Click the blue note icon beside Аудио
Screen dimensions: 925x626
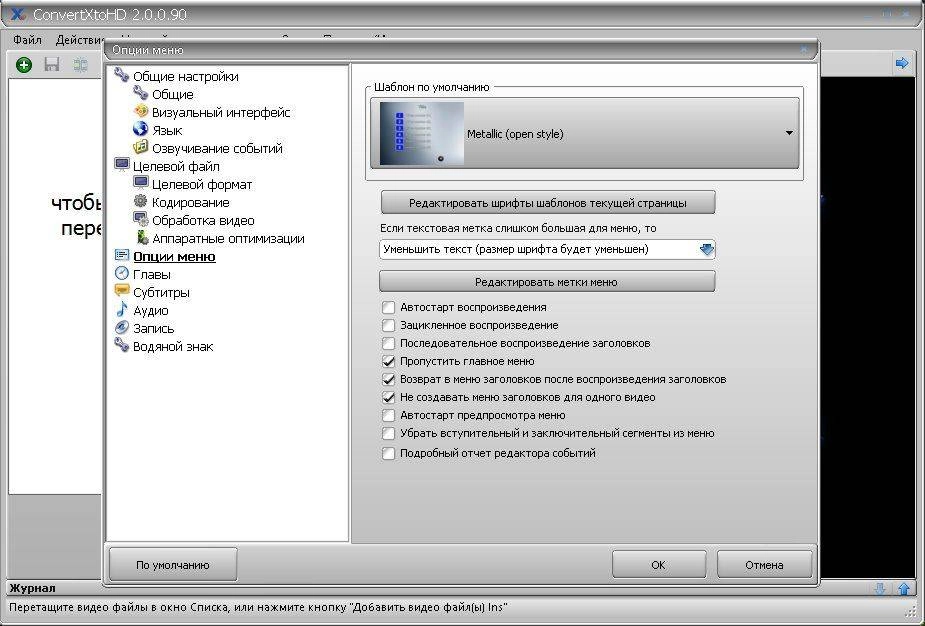[122, 309]
